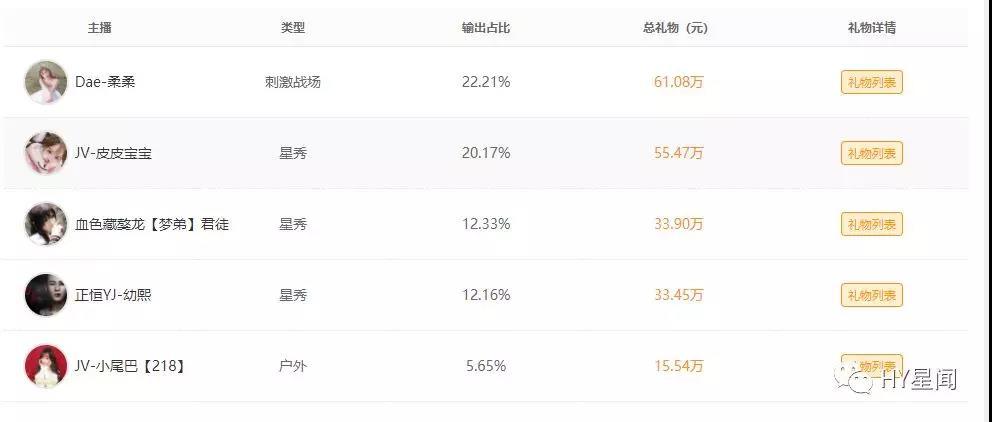Click 正恒YJ-幼熙's avatar picture
The height and width of the screenshot is (422, 992).
(x=45, y=295)
